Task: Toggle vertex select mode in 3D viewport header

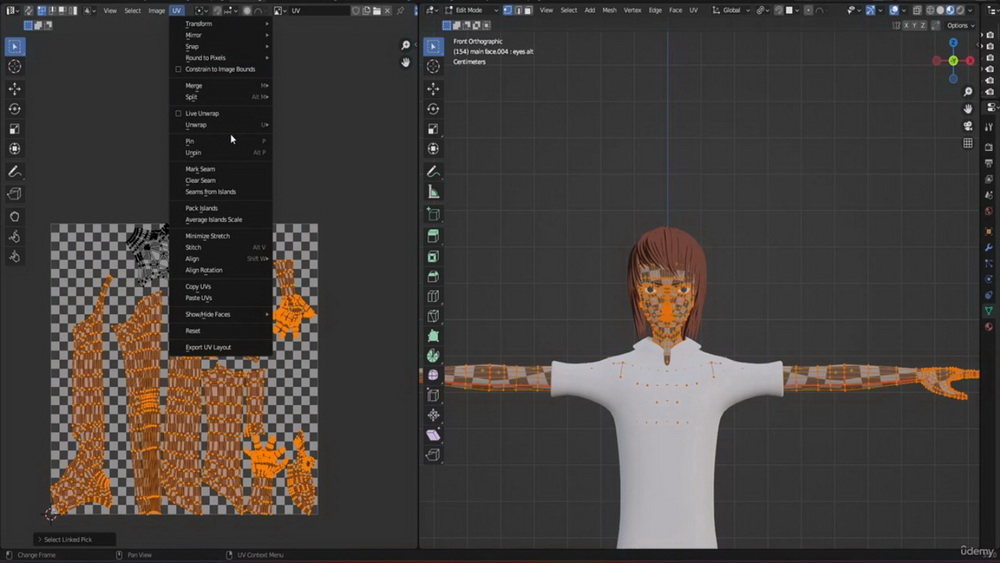Action: (508, 10)
